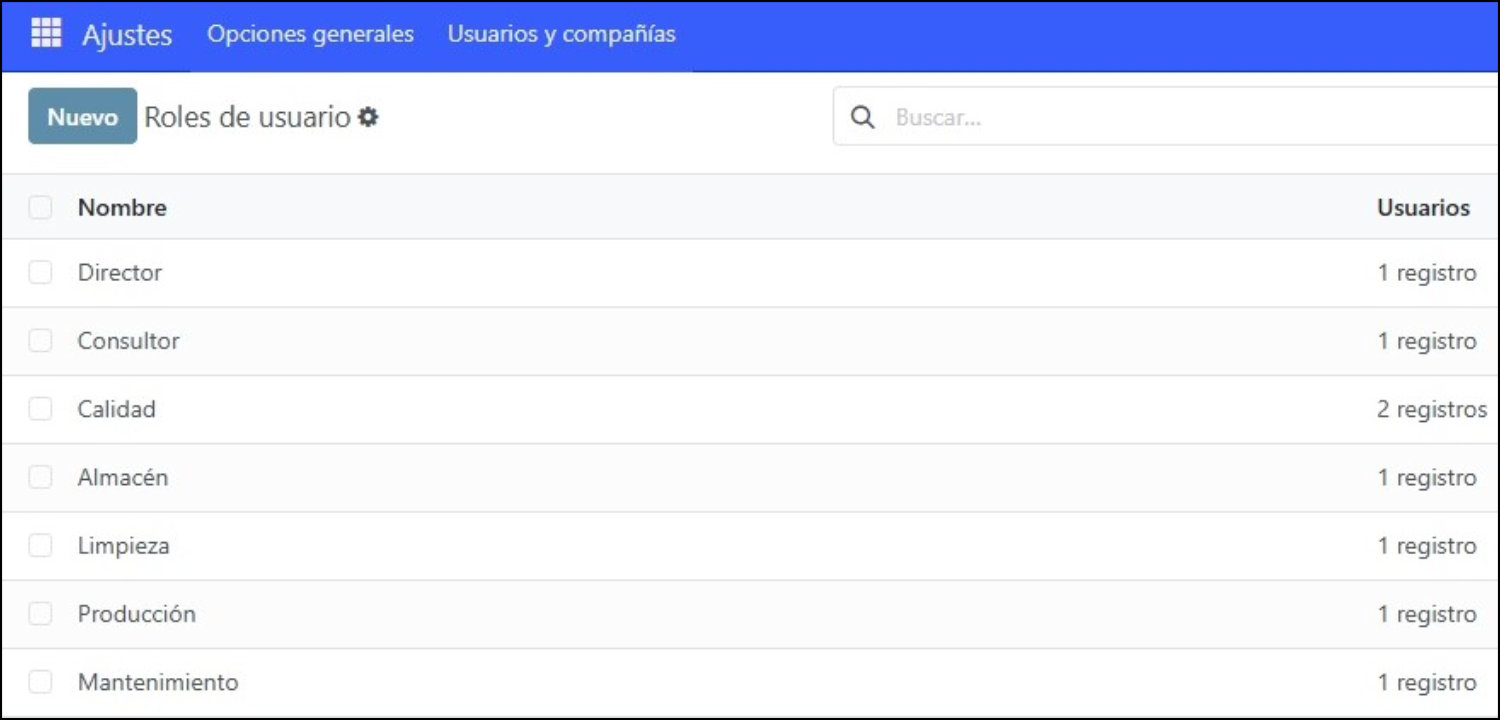This screenshot has height=720, width=1500.
Task: Click the Nuevo button
Action: (x=82, y=116)
